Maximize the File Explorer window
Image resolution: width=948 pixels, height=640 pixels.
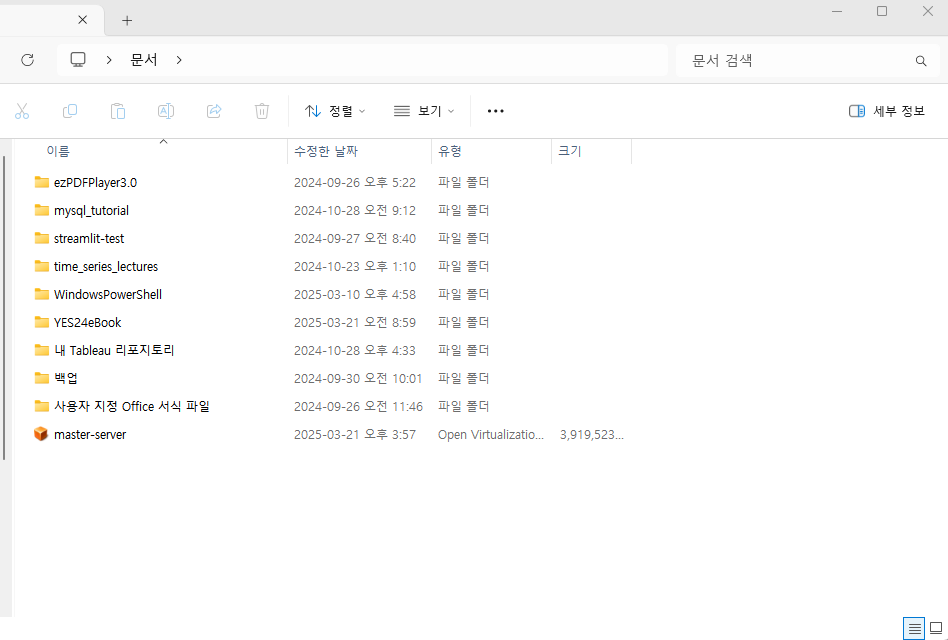click(x=882, y=11)
